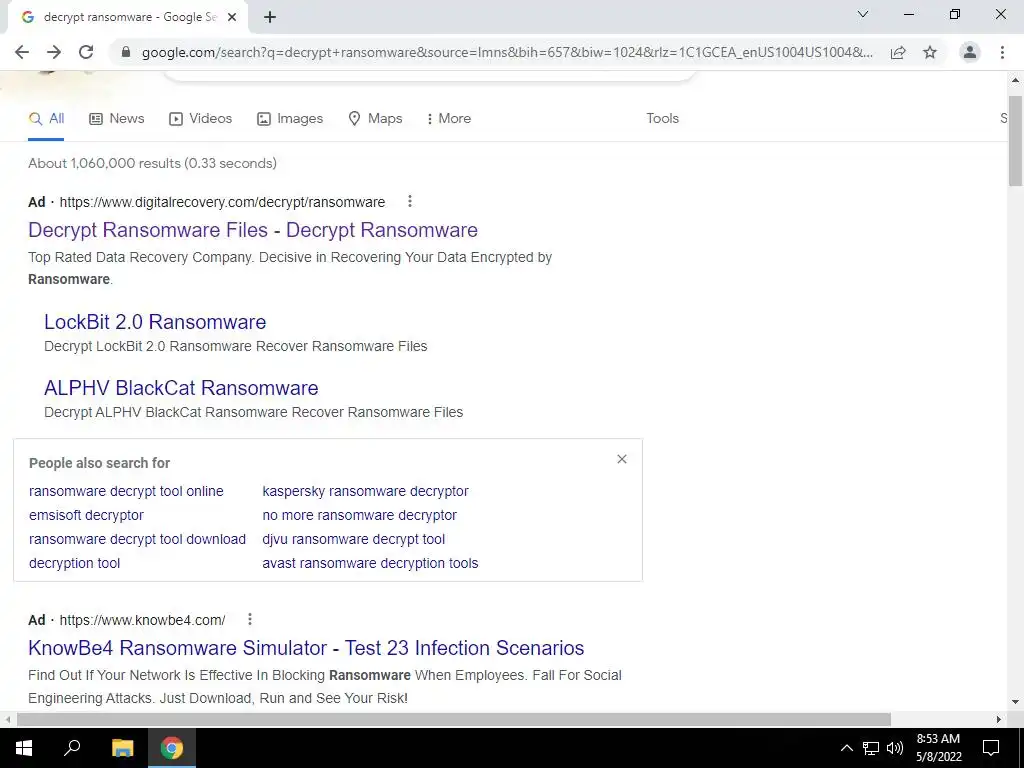Open a new browser tab

click(270, 18)
